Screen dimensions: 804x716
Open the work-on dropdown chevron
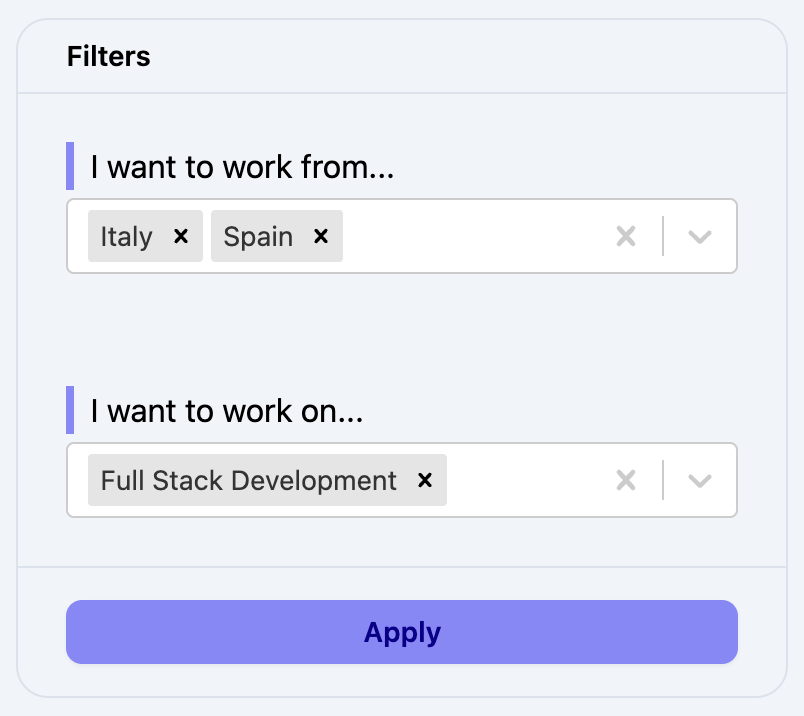700,481
